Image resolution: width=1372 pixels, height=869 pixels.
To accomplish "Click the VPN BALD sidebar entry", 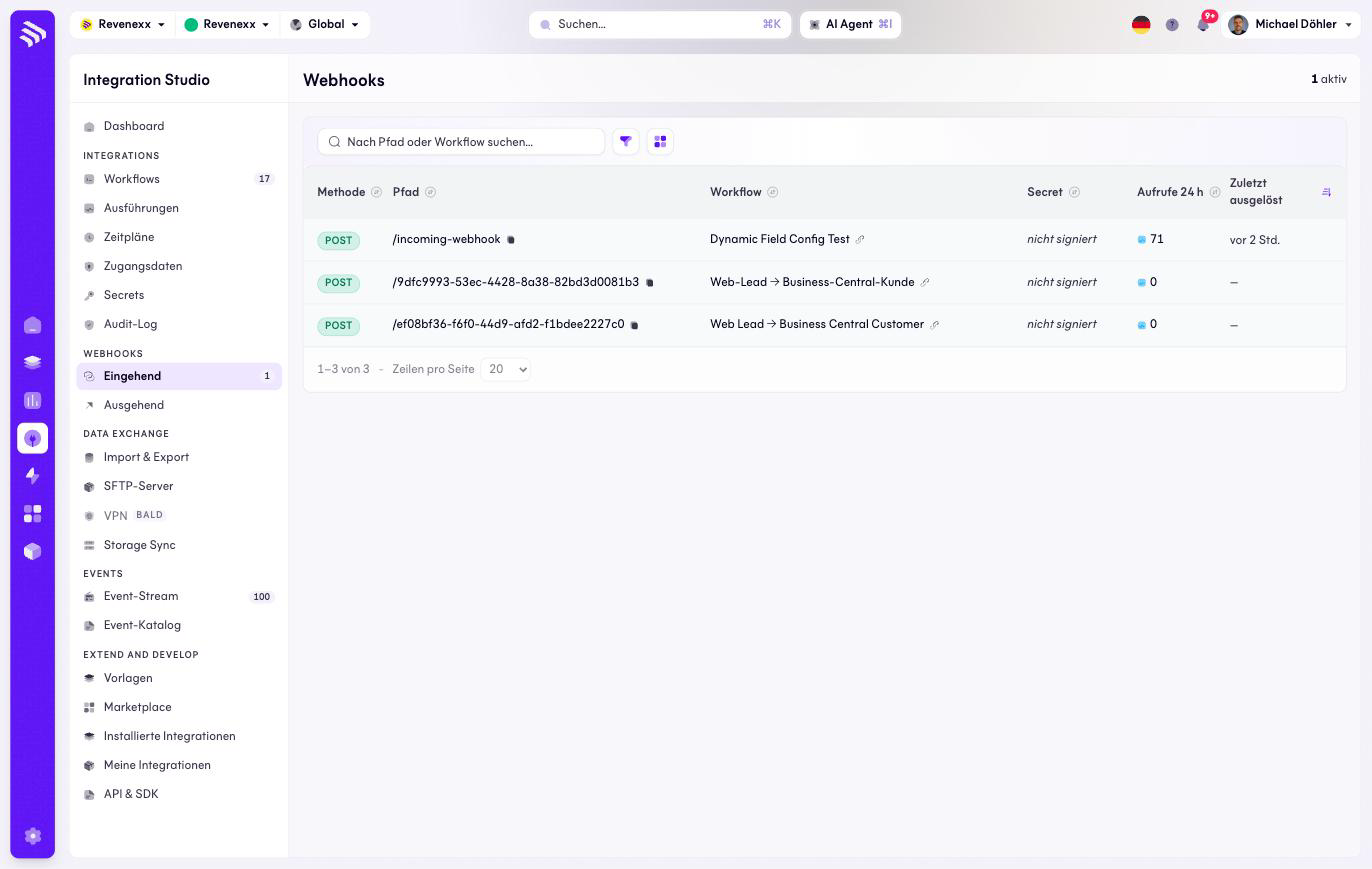I will pos(179,516).
